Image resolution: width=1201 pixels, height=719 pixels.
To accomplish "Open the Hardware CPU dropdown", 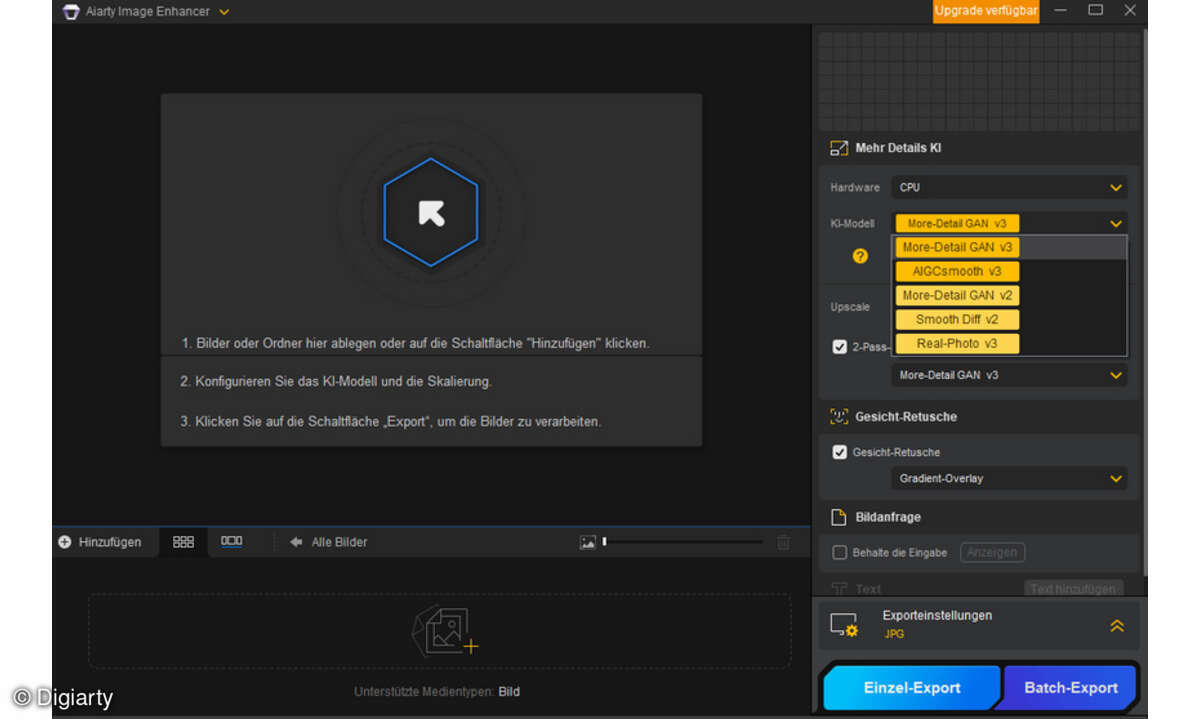I will 1010,187.
